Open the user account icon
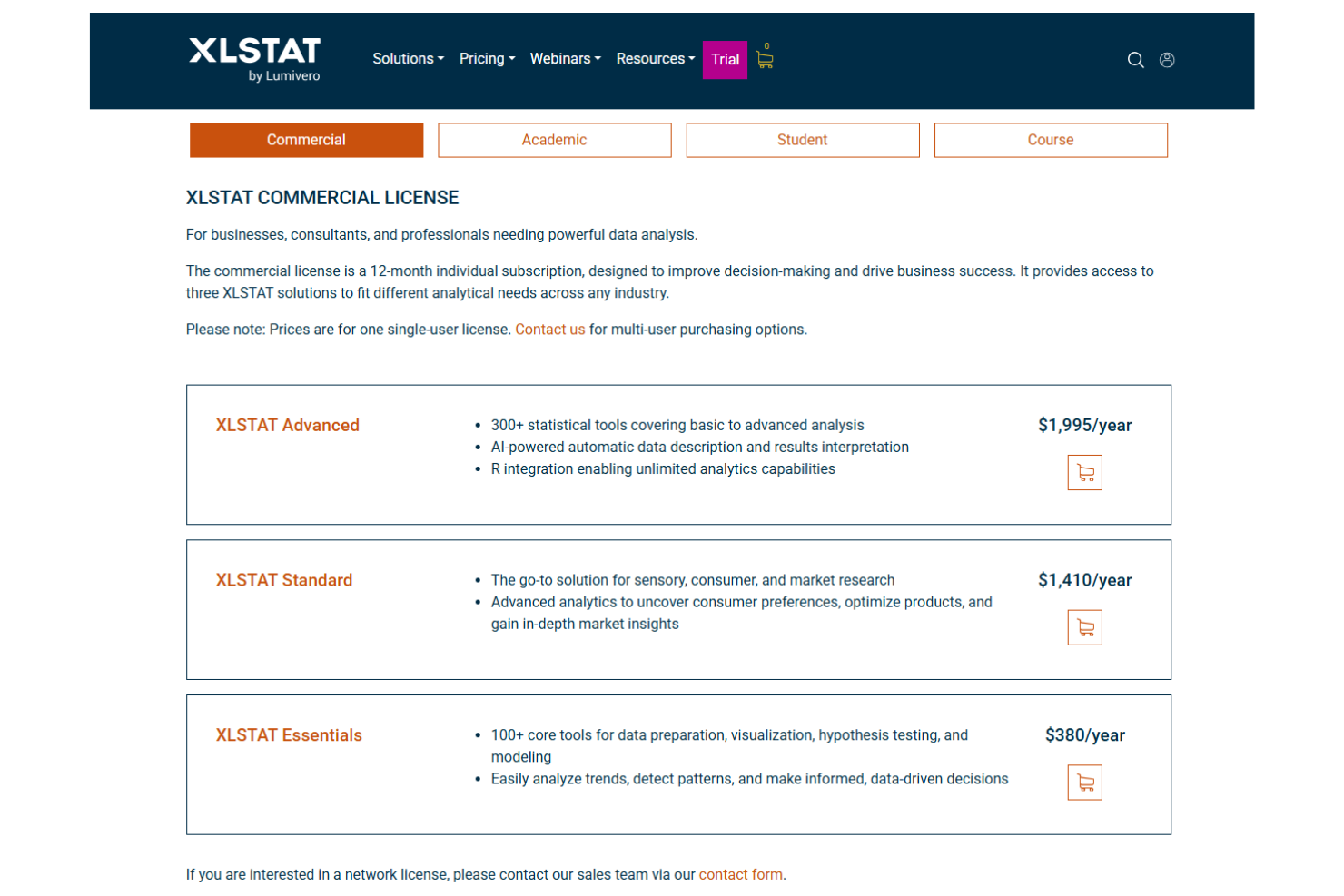Image resolution: width=1344 pixels, height=896 pixels. click(x=1167, y=60)
